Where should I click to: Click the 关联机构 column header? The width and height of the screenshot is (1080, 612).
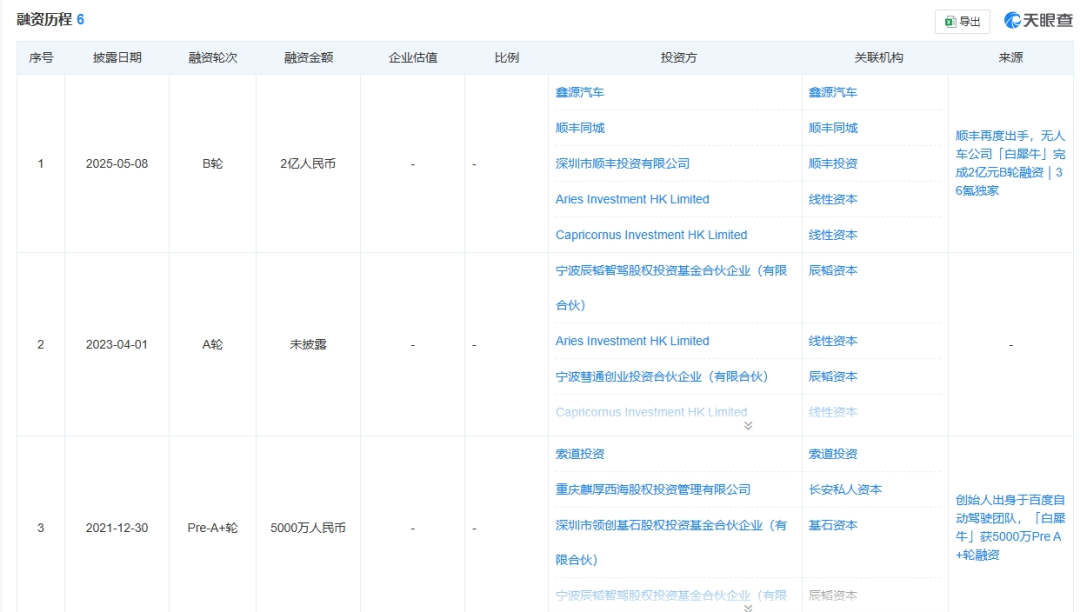click(878, 58)
